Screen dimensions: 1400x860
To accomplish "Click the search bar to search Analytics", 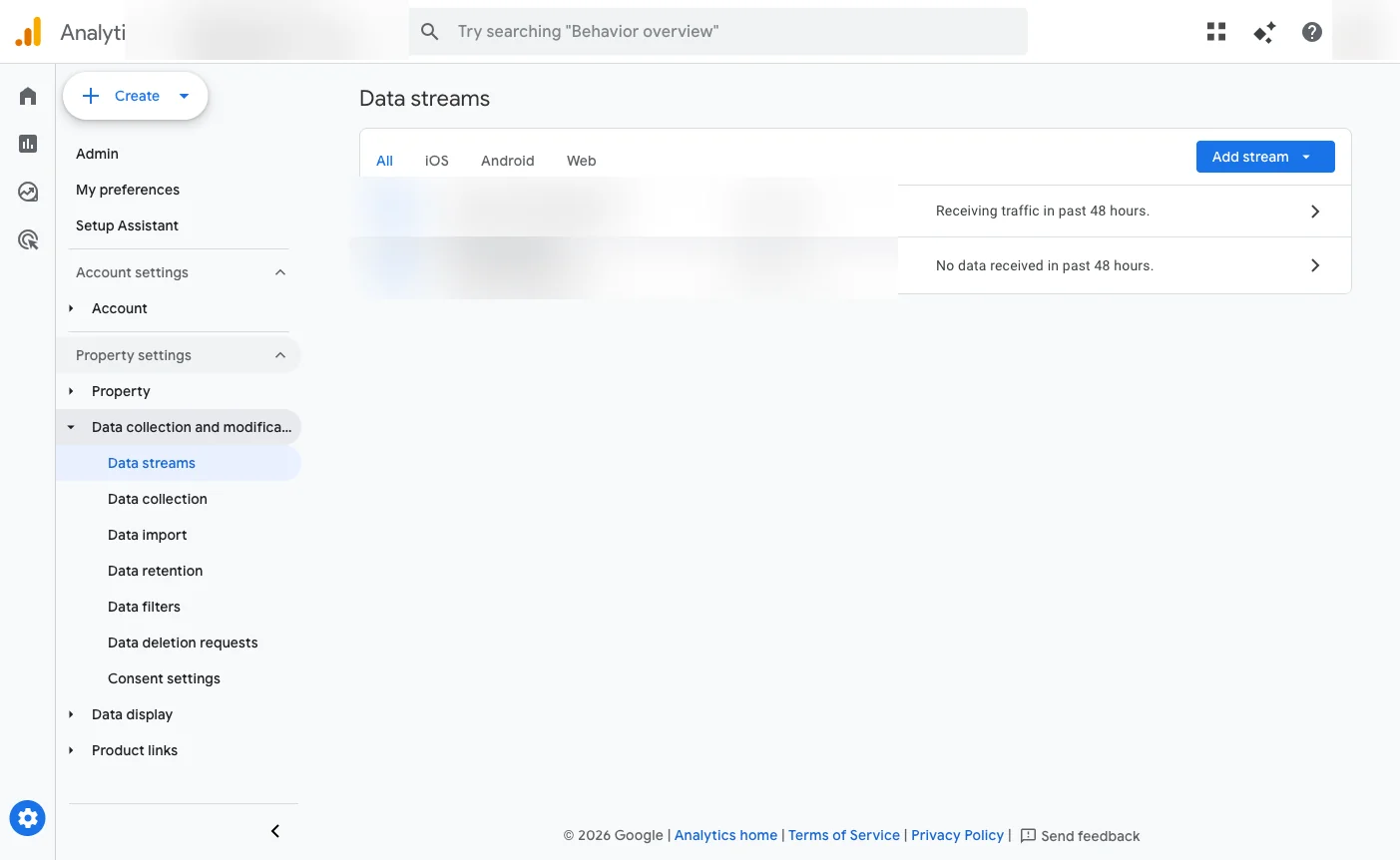I will coord(717,31).
